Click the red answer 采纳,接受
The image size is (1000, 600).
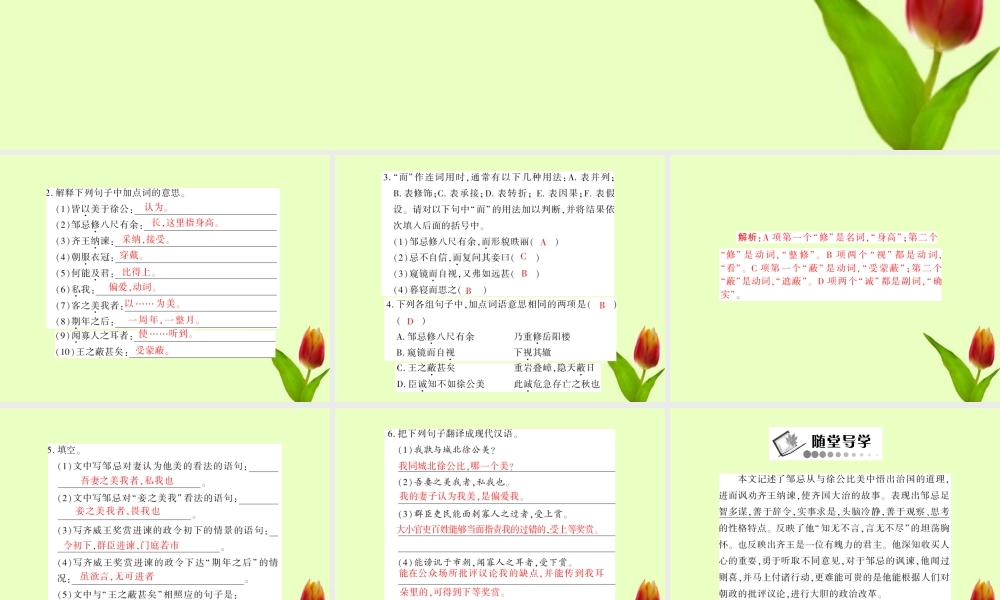click(146, 239)
